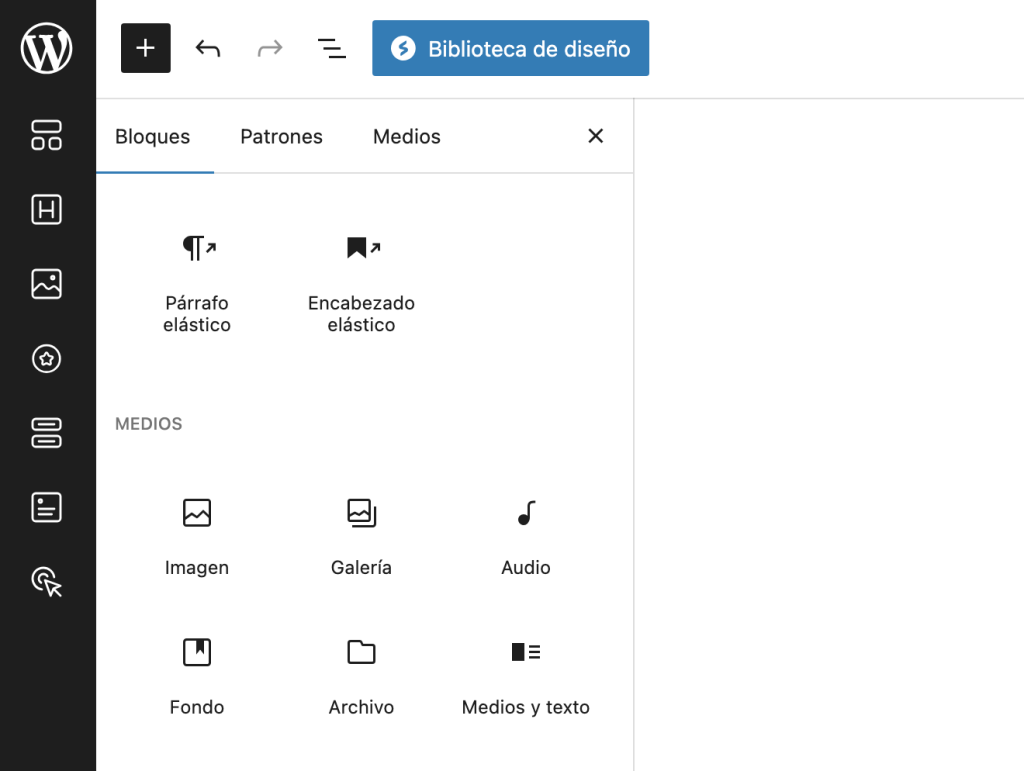1024x771 pixels.
Task: Select the Imagen block icon
Action: click(197, 513)
